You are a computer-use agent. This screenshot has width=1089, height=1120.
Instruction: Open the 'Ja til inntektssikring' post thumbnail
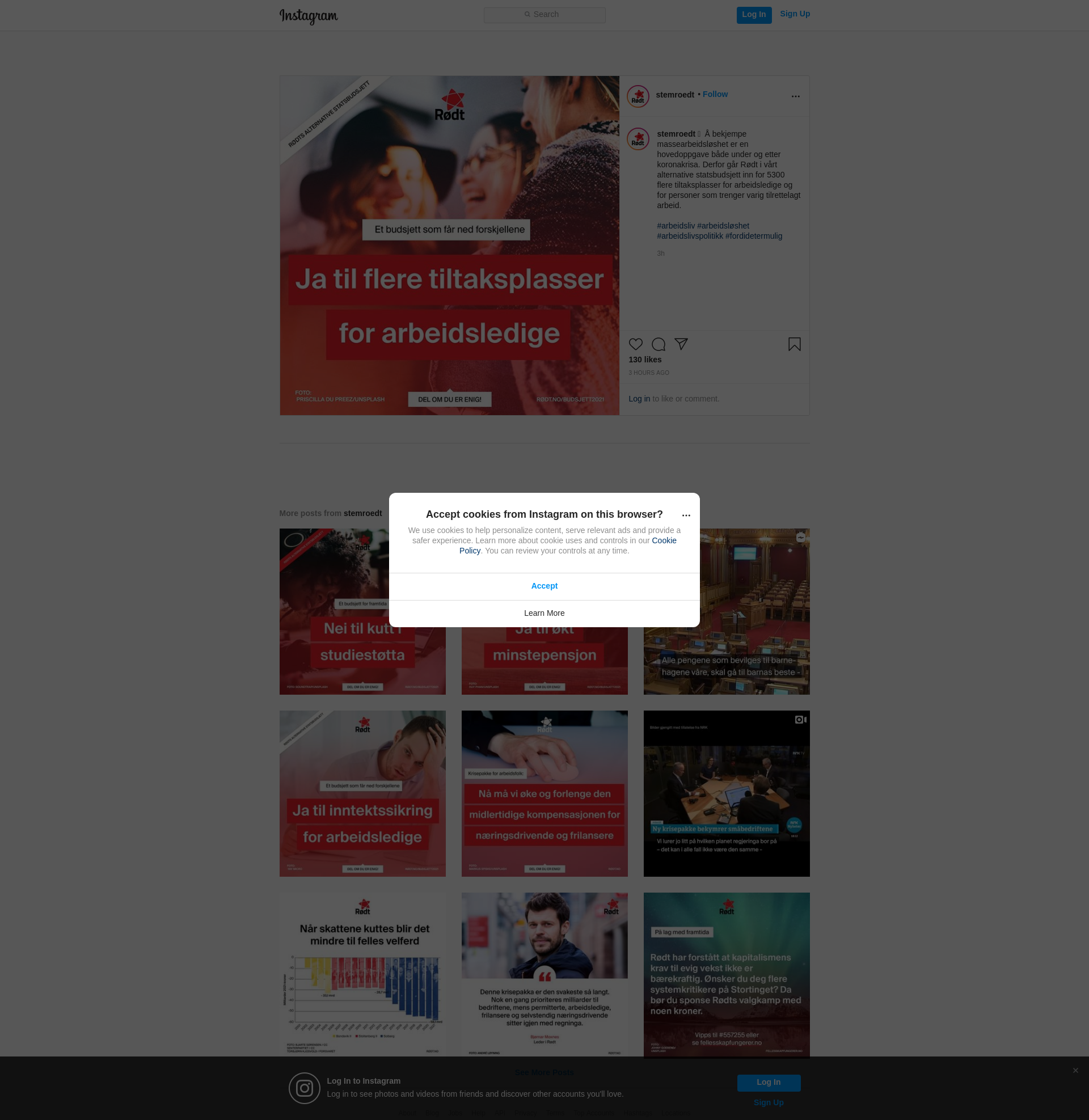point(362,793)
